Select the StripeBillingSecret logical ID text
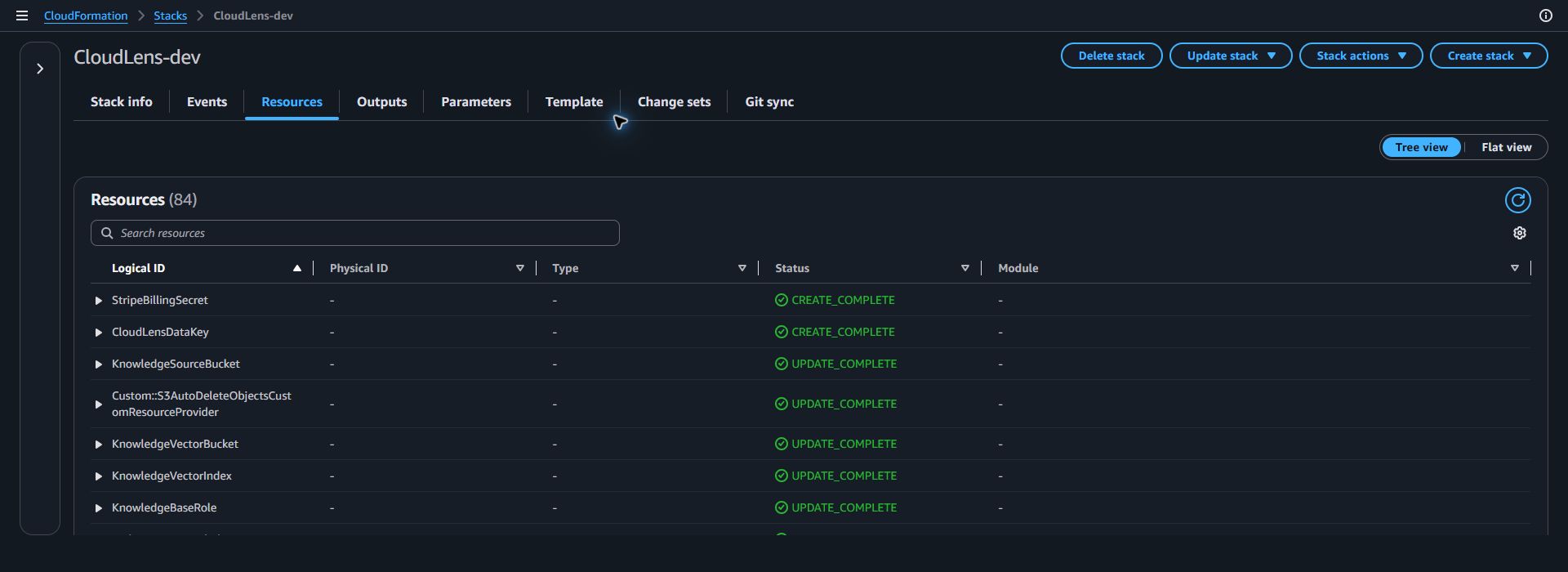 click(160, 300)
